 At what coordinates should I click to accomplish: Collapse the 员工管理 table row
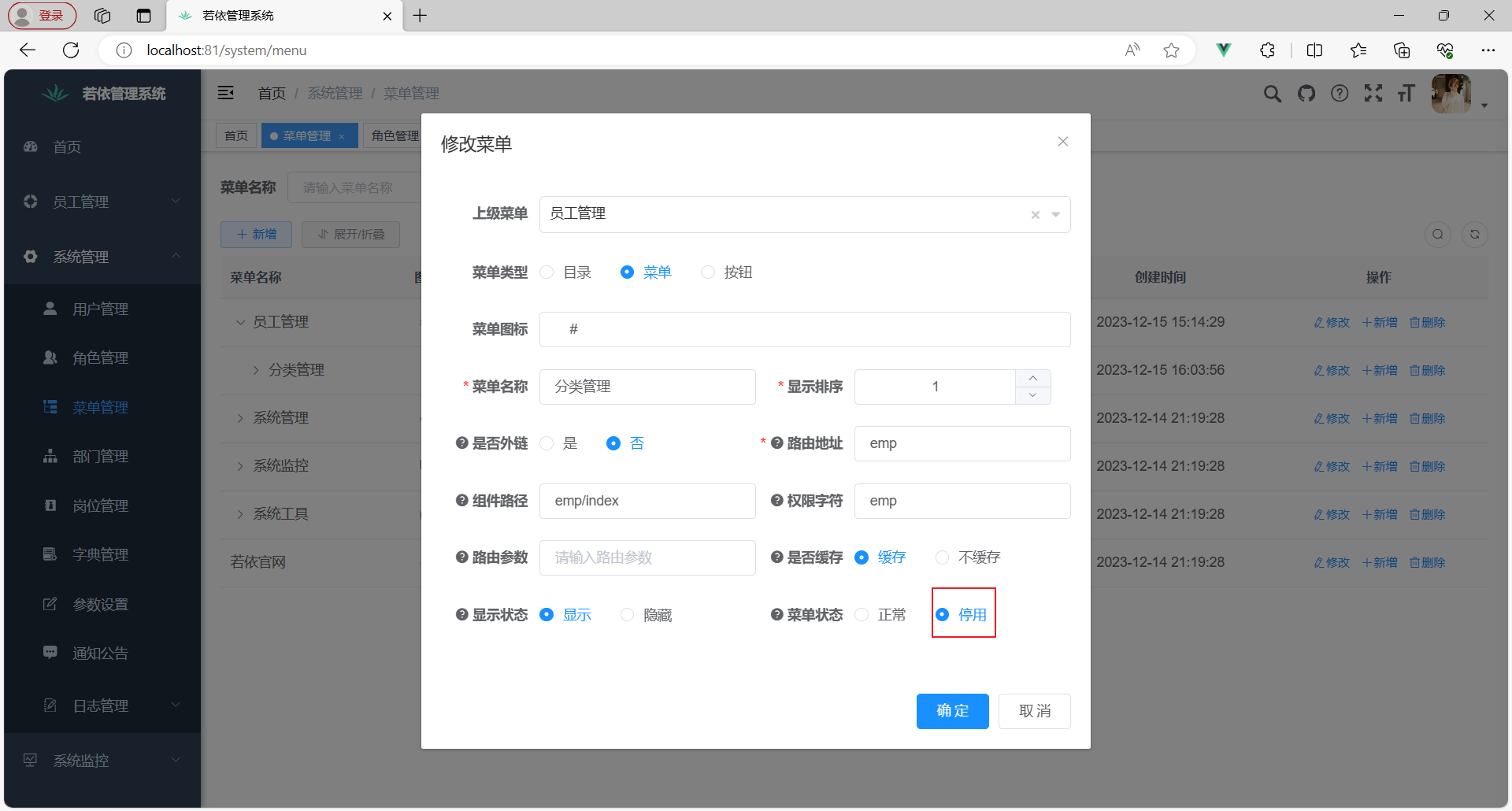241,322
